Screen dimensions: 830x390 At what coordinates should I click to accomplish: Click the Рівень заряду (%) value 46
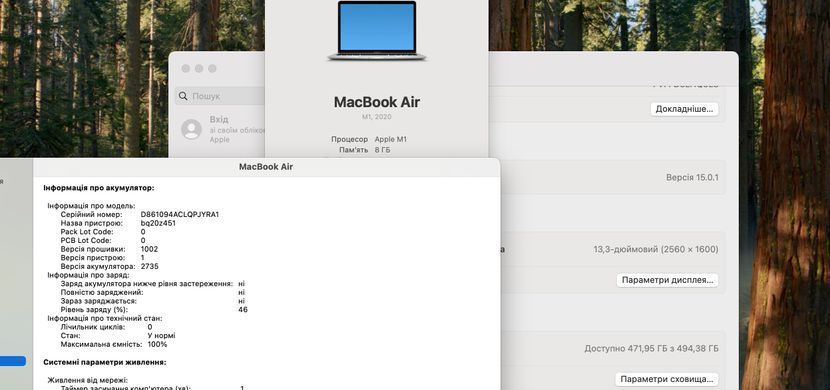[x=243, y=310]
